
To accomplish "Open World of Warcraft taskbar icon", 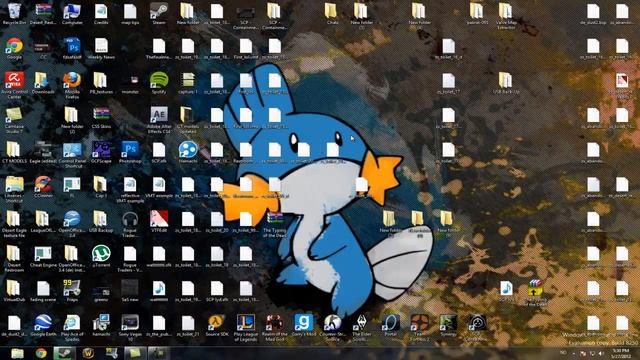I will pyautogui.click(x=88, y=353).
